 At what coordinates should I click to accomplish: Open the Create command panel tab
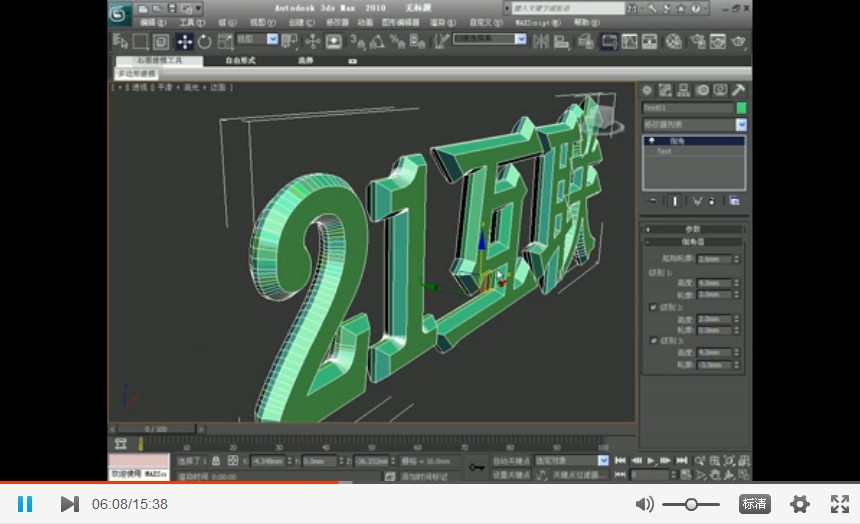(648, 90)
